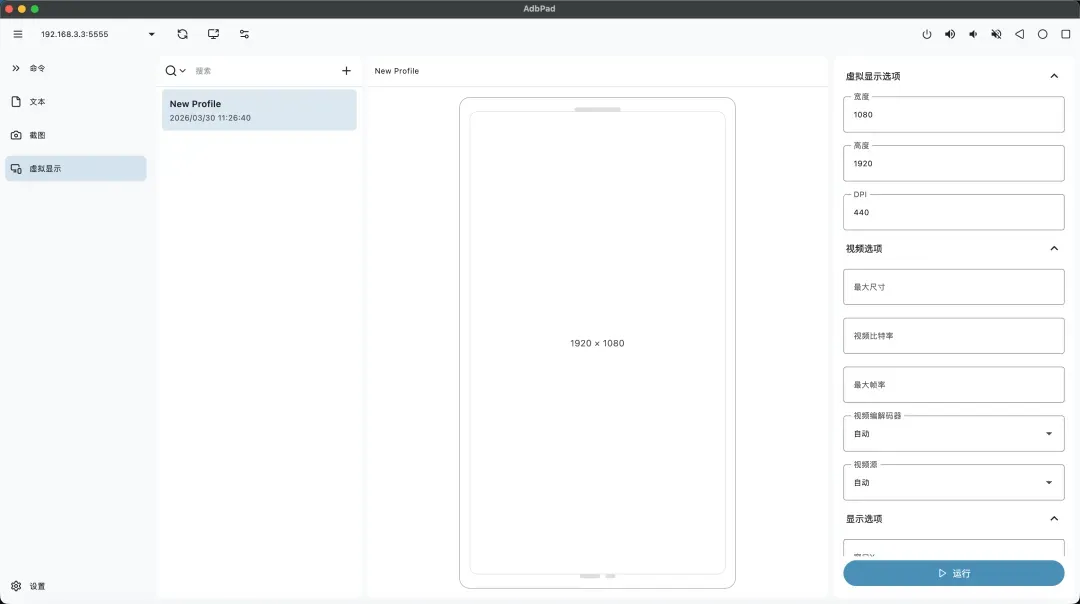The width and height of the screenshot is (1080, 604).
Task: Open device selector 192.168.3.3:5555
Action: point(98,34)
